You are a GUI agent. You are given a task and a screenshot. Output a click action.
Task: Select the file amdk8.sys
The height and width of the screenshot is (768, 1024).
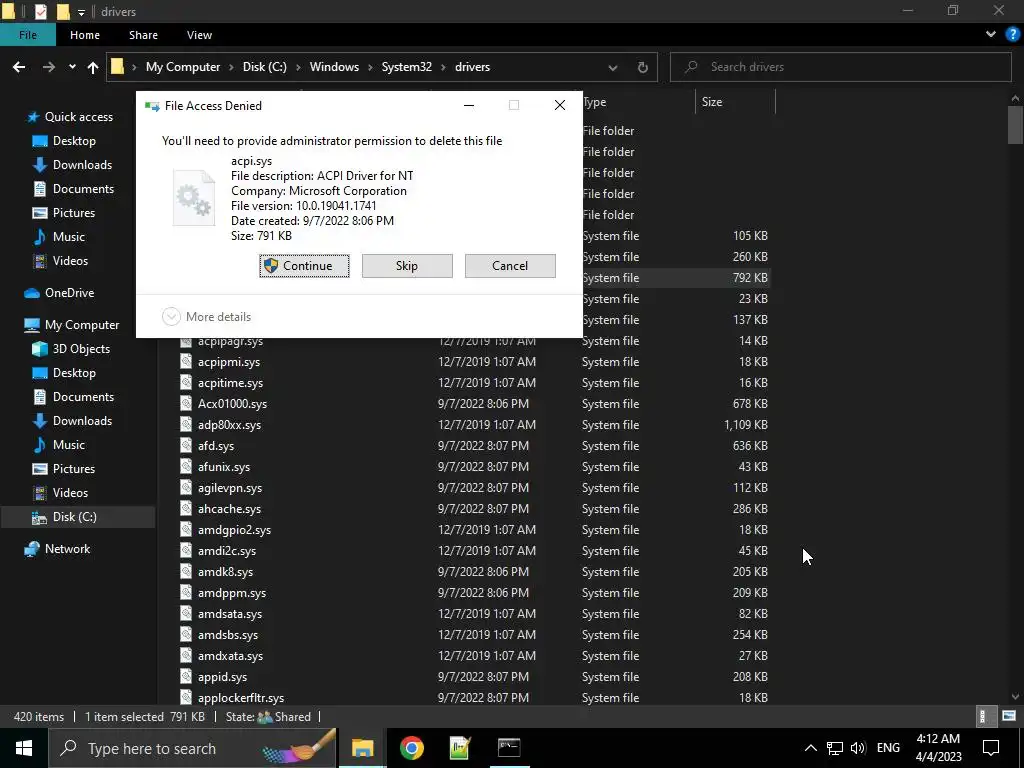point(225,572)
